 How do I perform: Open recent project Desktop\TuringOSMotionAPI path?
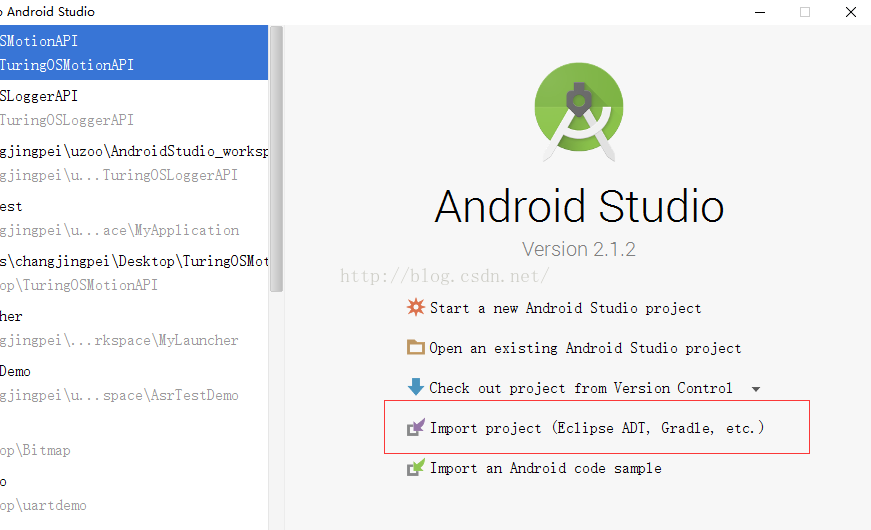tap(134, 273)
